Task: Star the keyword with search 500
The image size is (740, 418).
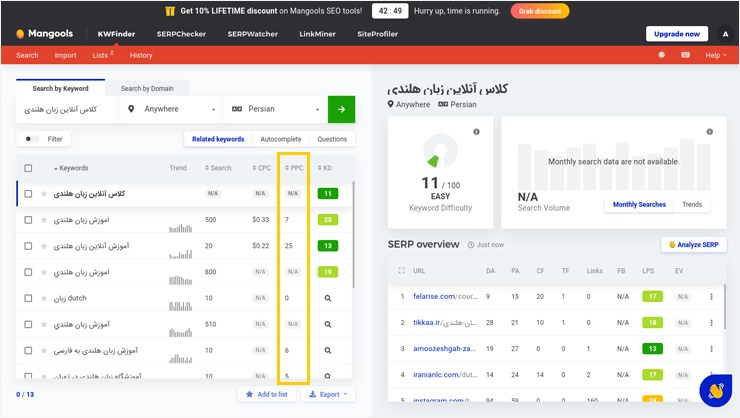Action: [x=43, y=220]
